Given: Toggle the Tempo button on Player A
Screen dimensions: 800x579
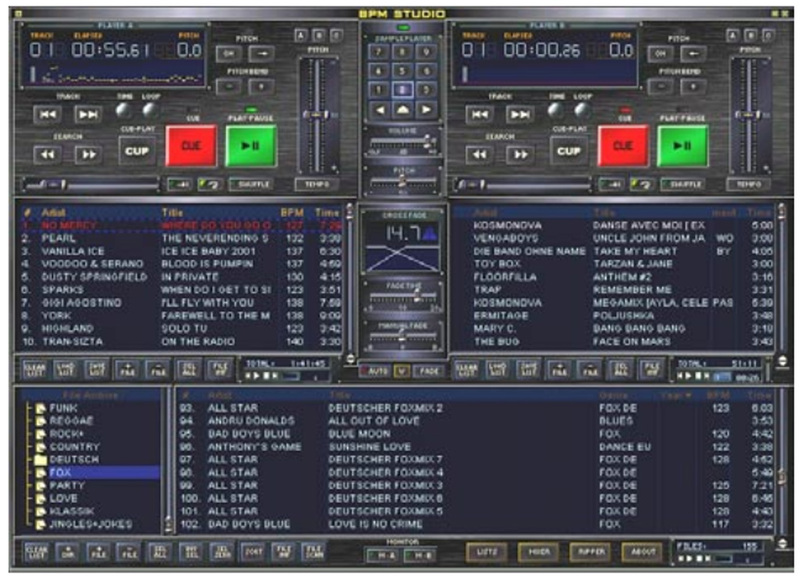Looking at the screenshot, I should point(317,184).
